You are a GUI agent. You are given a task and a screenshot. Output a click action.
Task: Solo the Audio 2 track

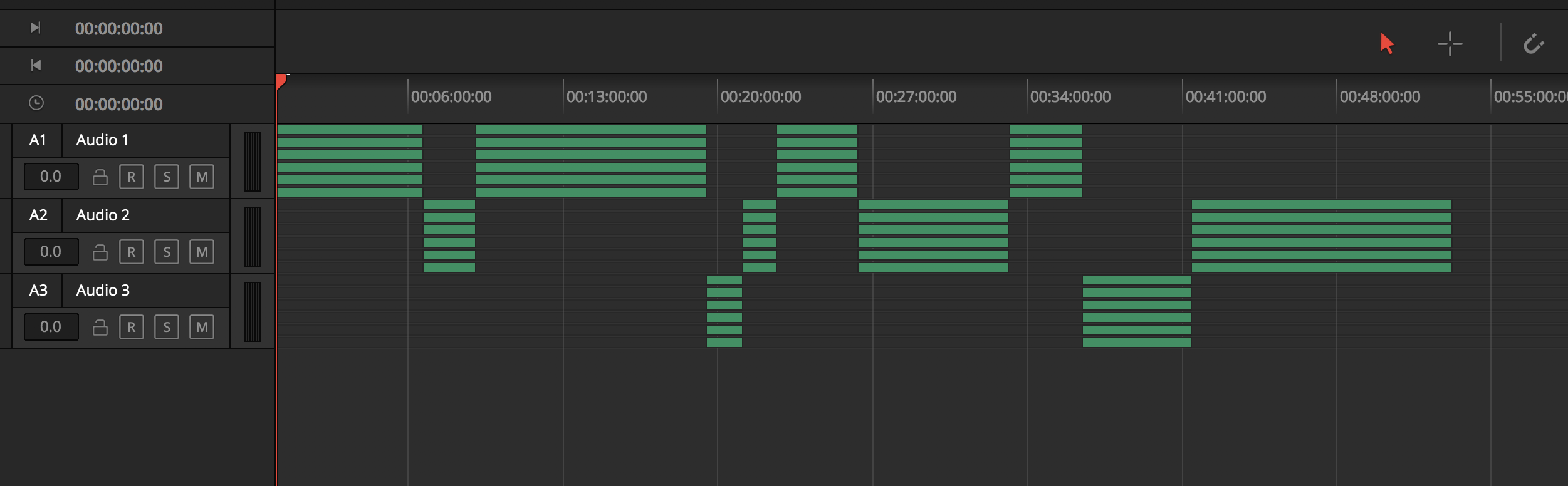tap(166, 252)
